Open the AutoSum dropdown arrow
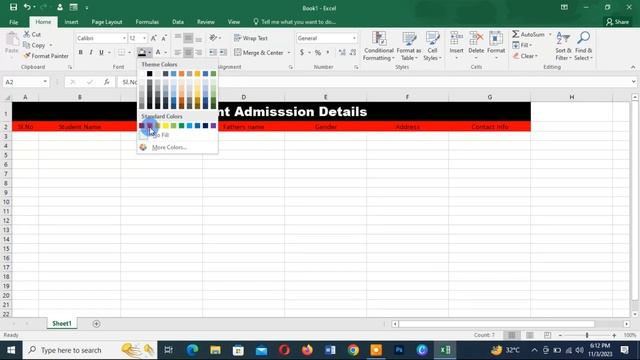640x360 pixels. [x=550, y=35]
